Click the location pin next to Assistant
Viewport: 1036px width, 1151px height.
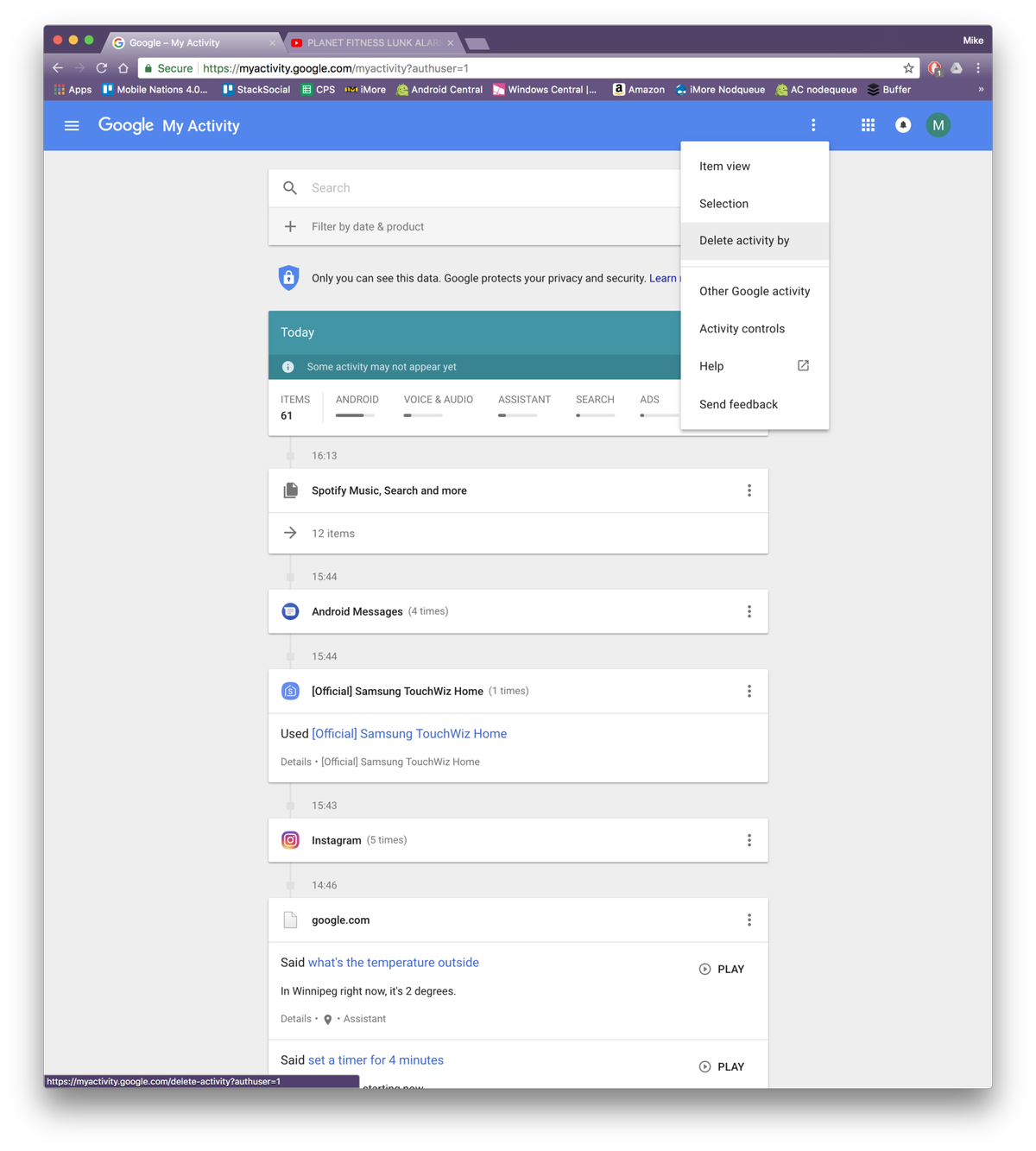coord(329,1019)
